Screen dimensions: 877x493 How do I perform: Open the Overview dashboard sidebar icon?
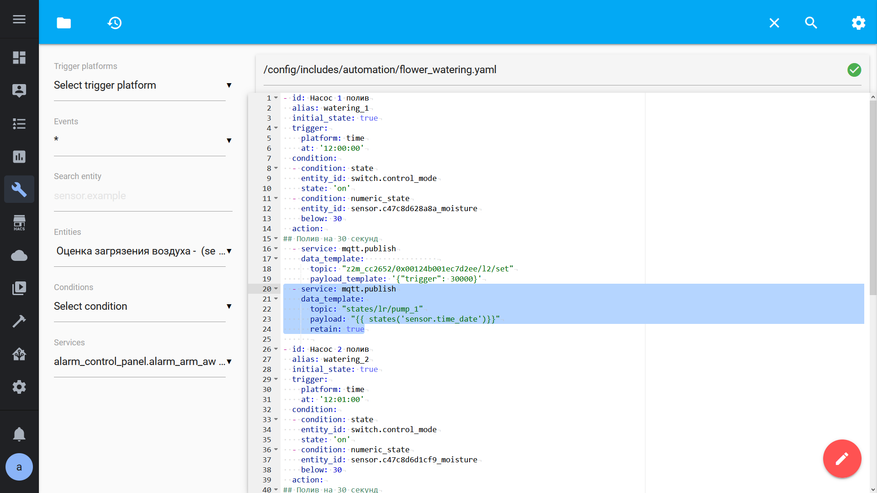point(19,58)
